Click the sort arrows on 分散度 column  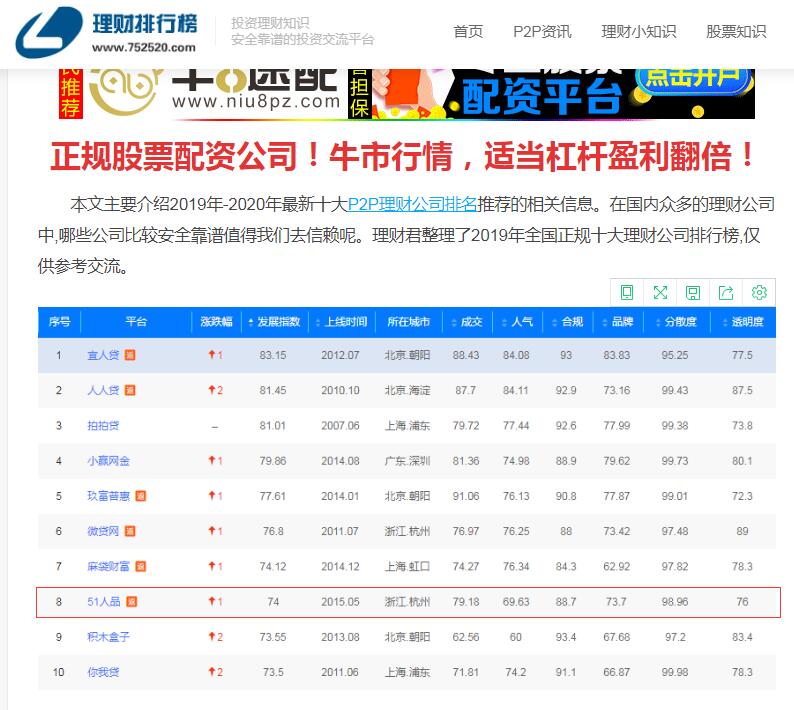tap(658, 322)
